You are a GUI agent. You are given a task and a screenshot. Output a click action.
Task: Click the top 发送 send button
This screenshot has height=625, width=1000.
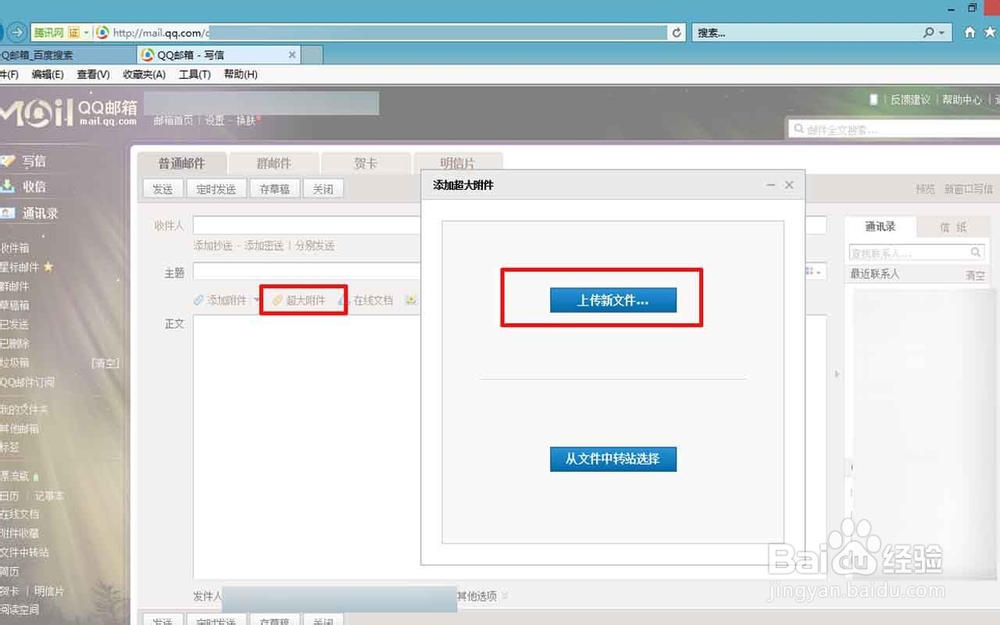click(163, 189)
